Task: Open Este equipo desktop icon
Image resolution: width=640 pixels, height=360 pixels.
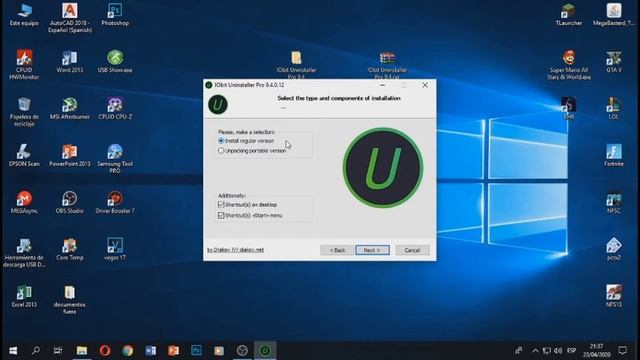Action: pyautogui.click(x=24, y=15)
